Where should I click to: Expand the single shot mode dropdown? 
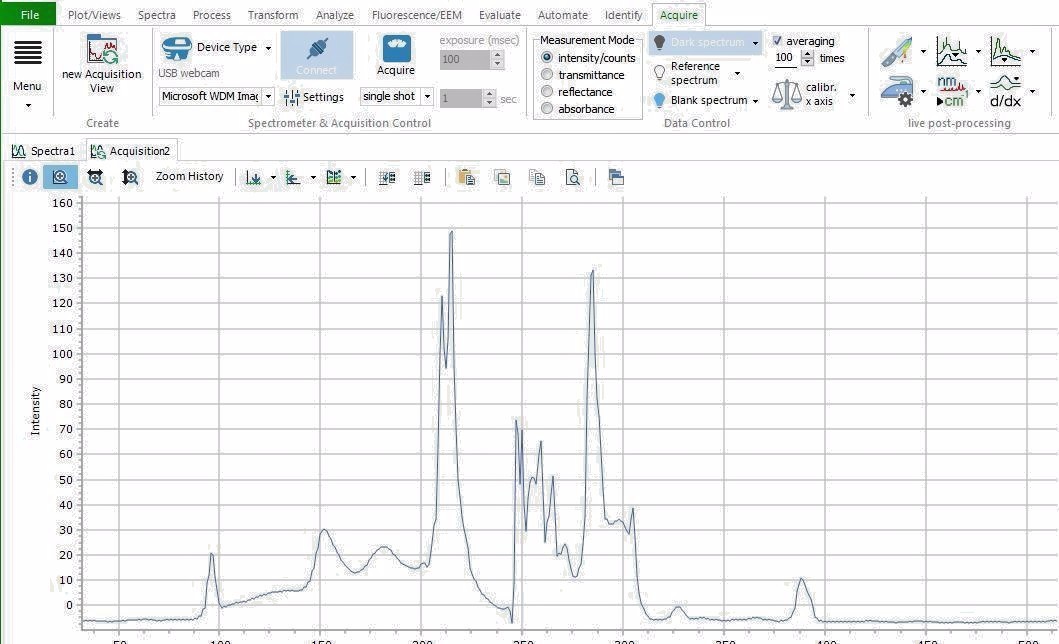pyautogui.click(x=426, y=96)
